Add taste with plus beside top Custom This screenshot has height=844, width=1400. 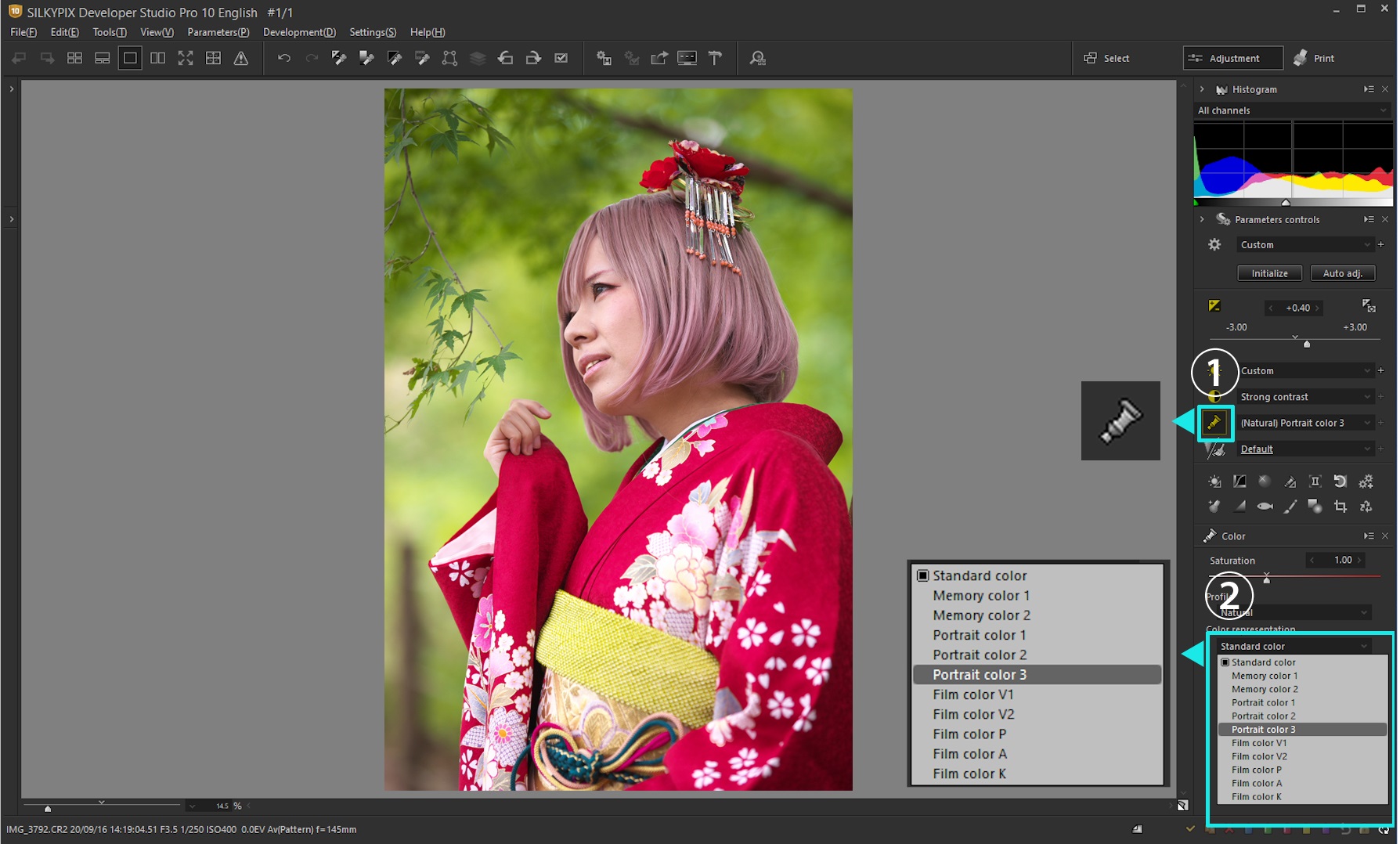(x=1381, y=245)
